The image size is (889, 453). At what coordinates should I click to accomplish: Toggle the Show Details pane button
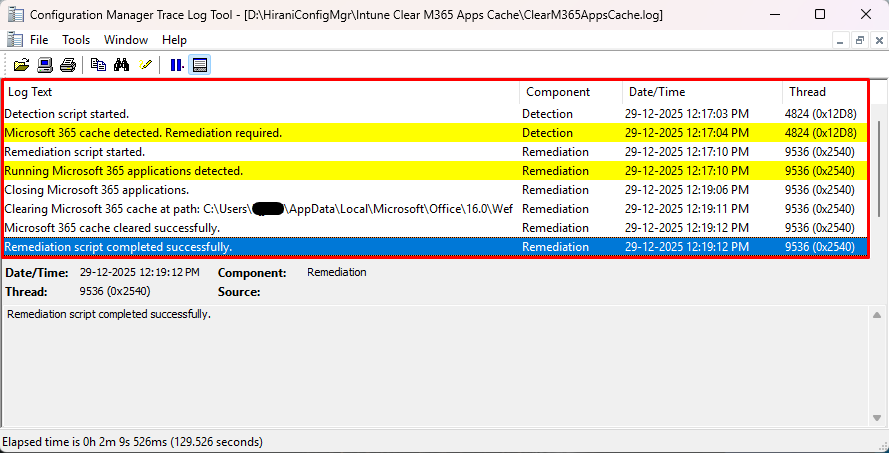click(x=200, y=65)
